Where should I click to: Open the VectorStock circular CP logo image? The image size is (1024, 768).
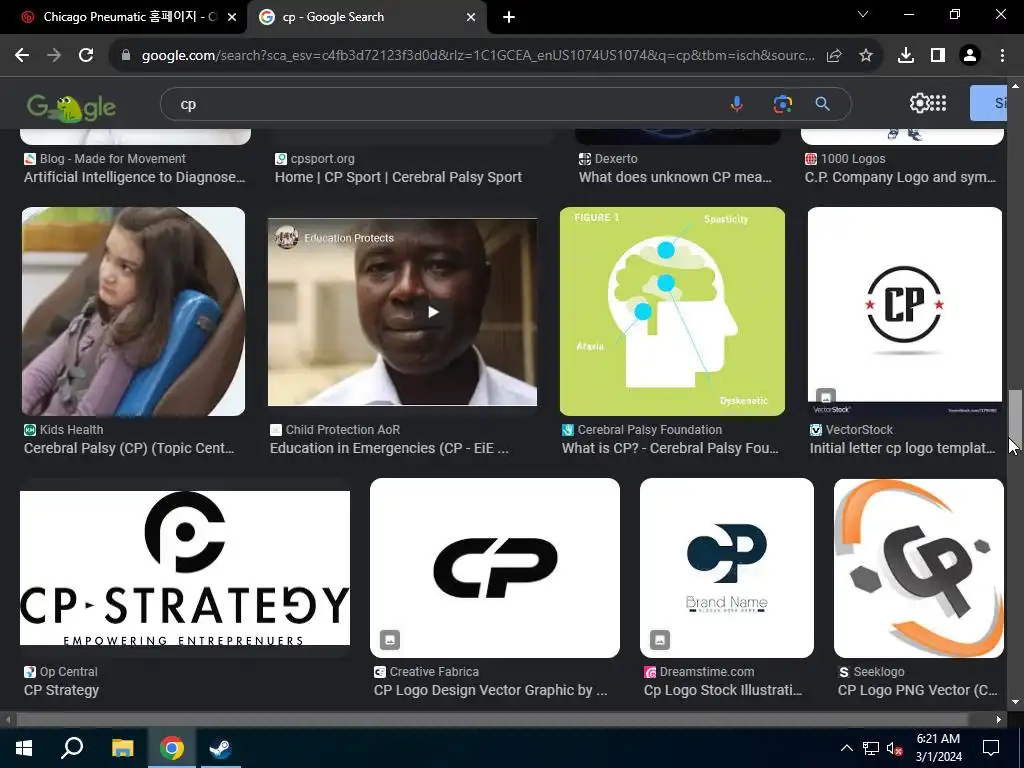pyautogui.click(x=904, y=312)
